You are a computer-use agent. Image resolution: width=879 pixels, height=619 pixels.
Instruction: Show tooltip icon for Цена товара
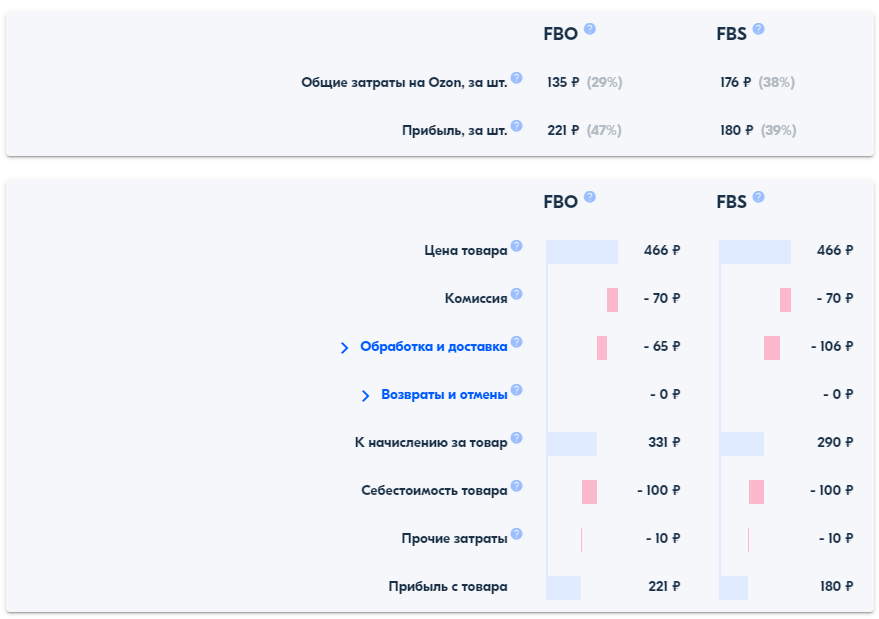click(517, 246)
